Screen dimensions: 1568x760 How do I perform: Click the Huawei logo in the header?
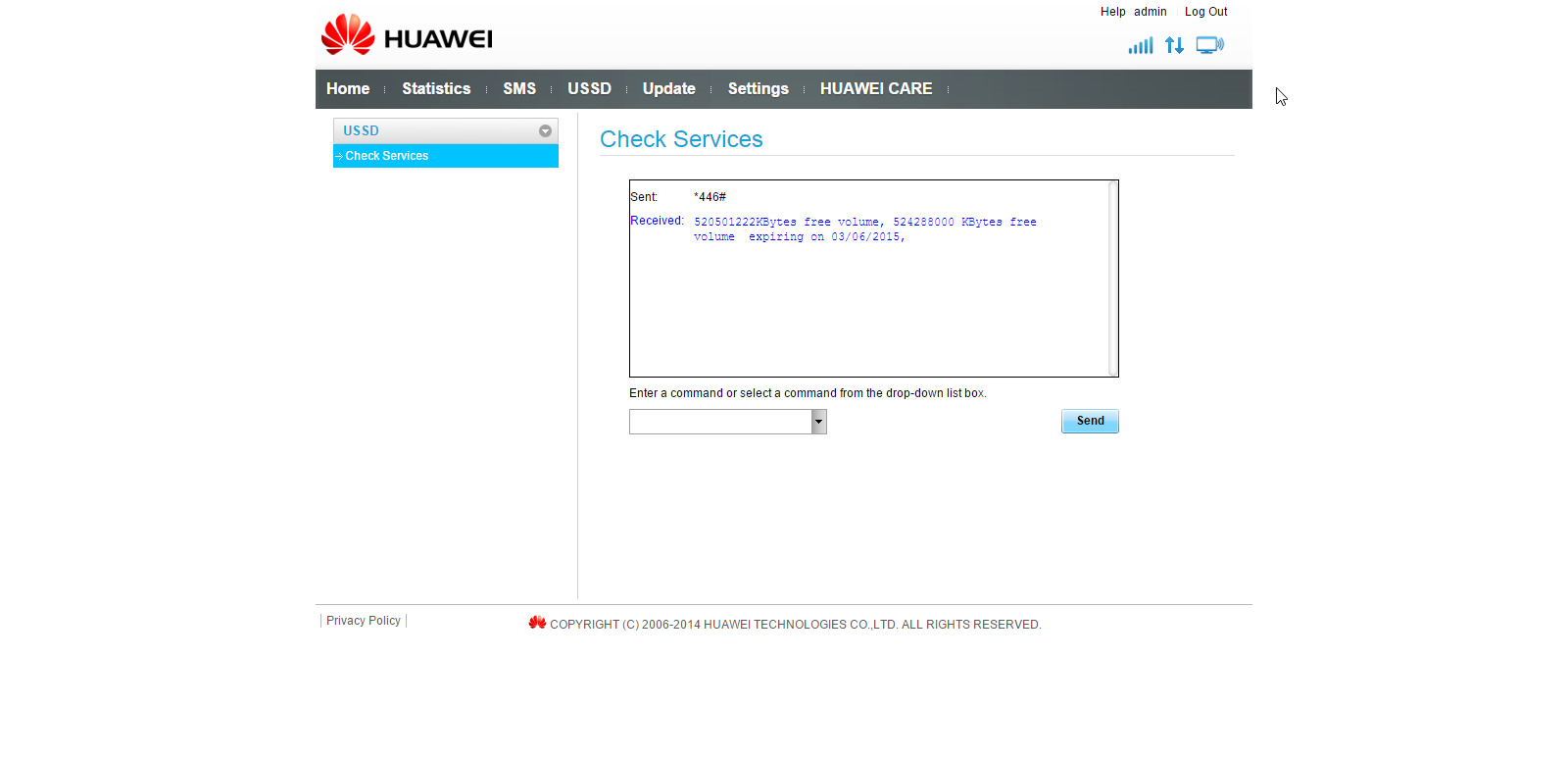pos(407,36)
